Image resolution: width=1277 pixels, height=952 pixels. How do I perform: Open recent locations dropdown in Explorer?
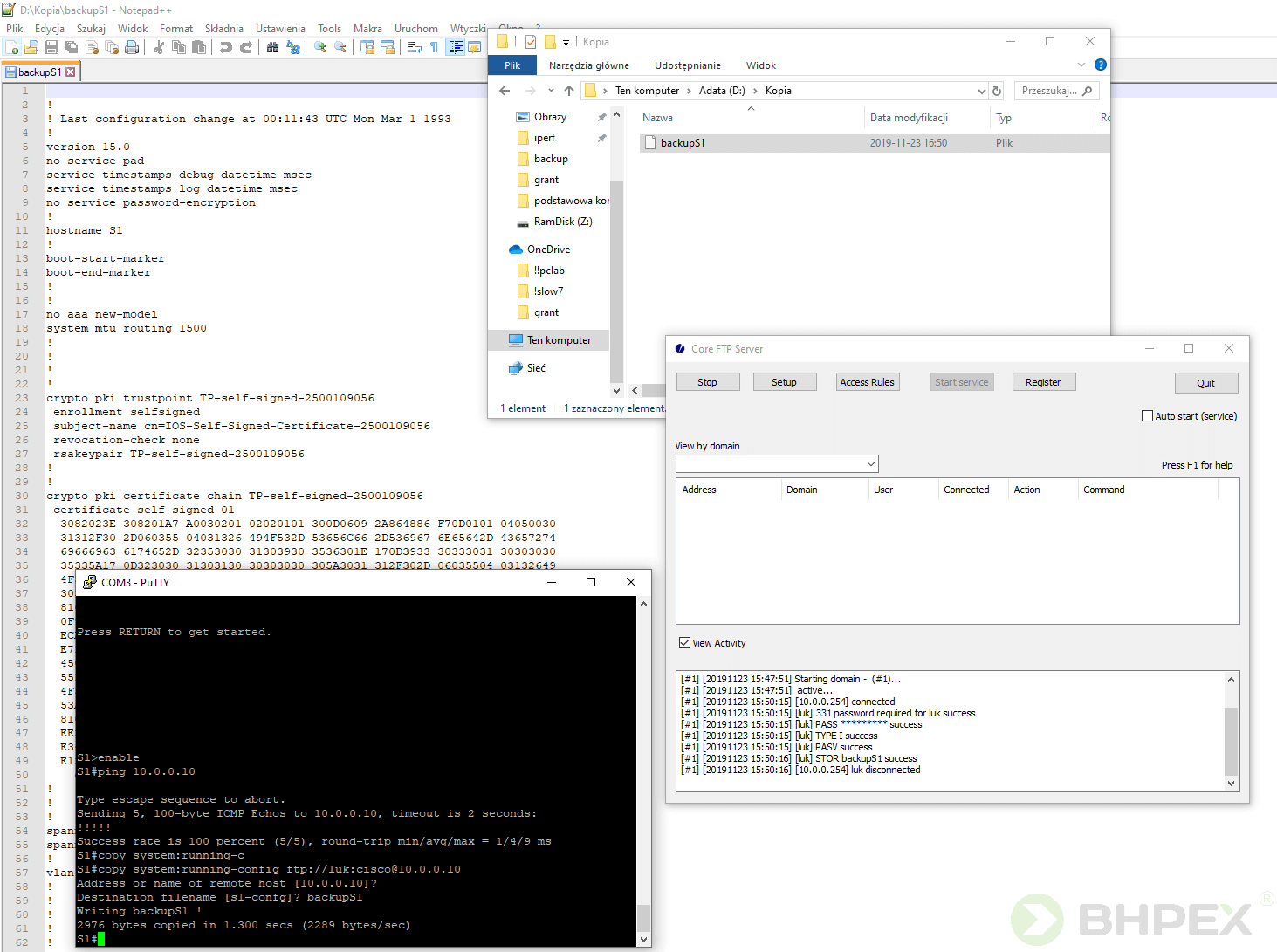tap(551, 91)
